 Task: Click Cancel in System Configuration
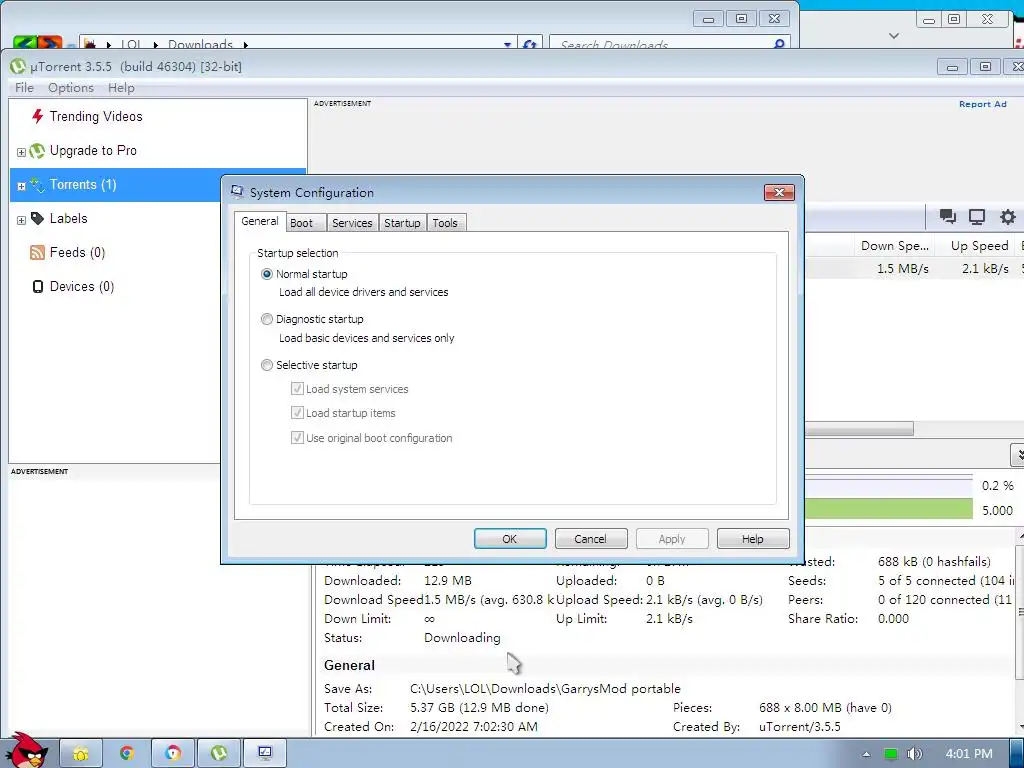pos(591,539)
